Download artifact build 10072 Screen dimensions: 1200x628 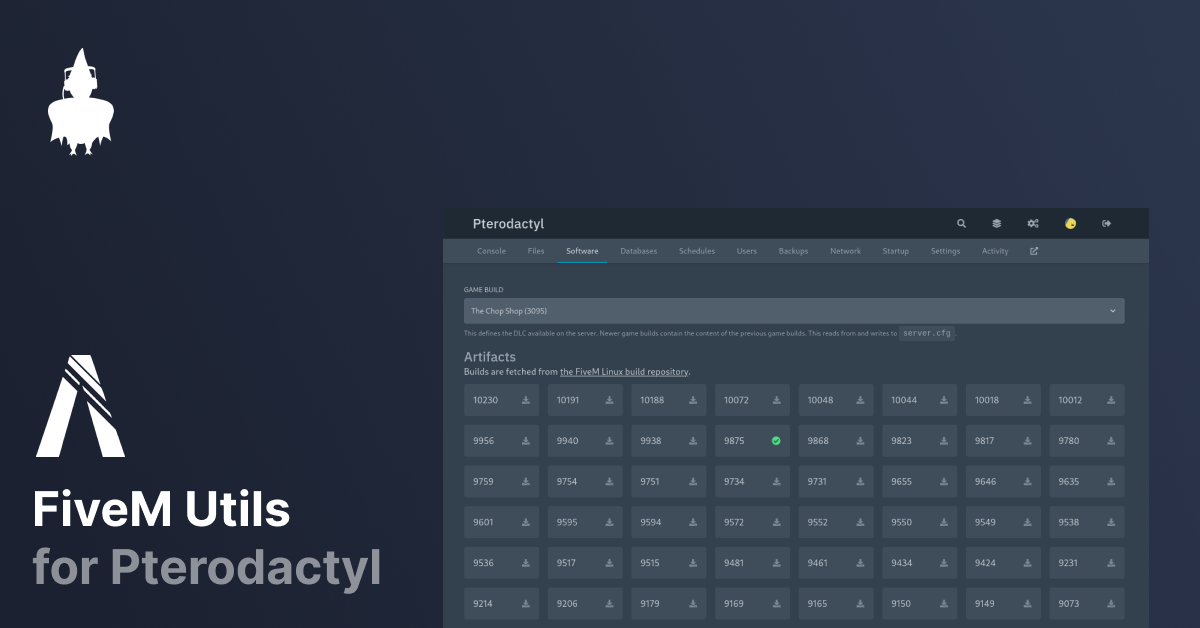(x=777, y=400)
